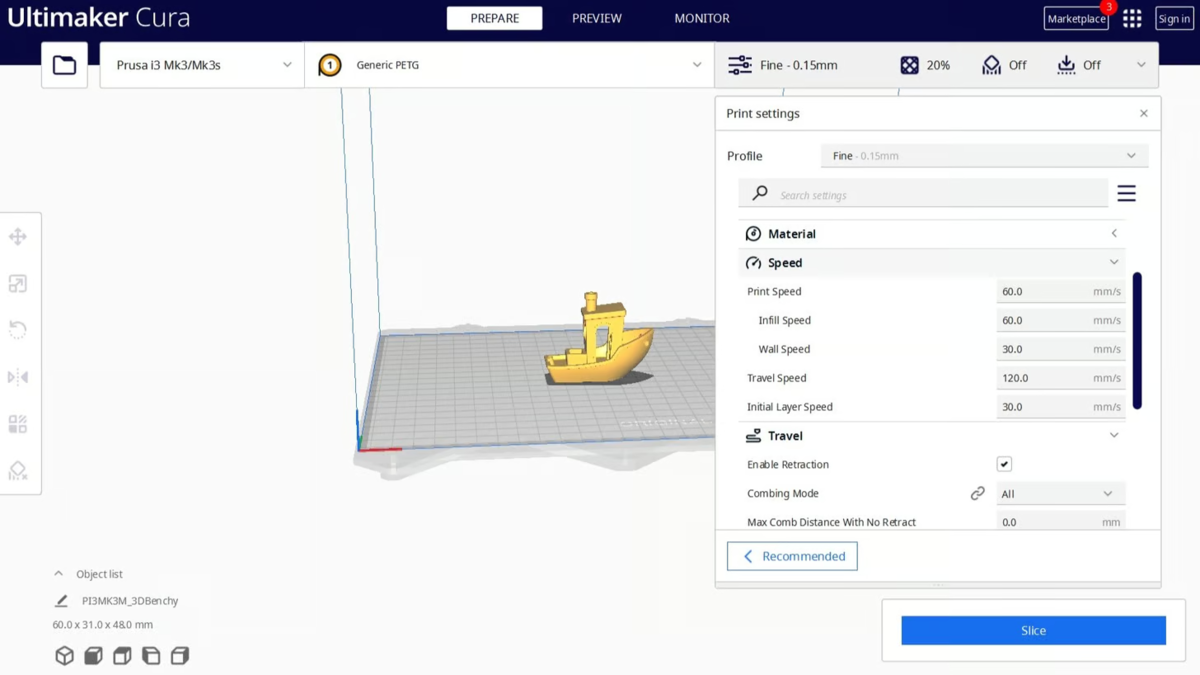Screen dimensions: 1200x675
Task: Switch to right side view icon
Action: (180, 656)
